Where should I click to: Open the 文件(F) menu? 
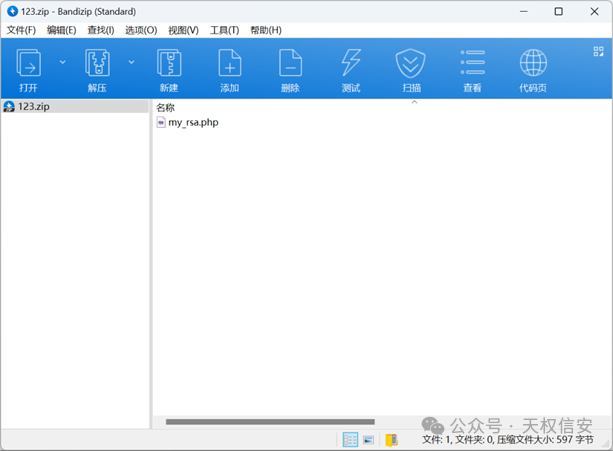[x=21, y=30]
